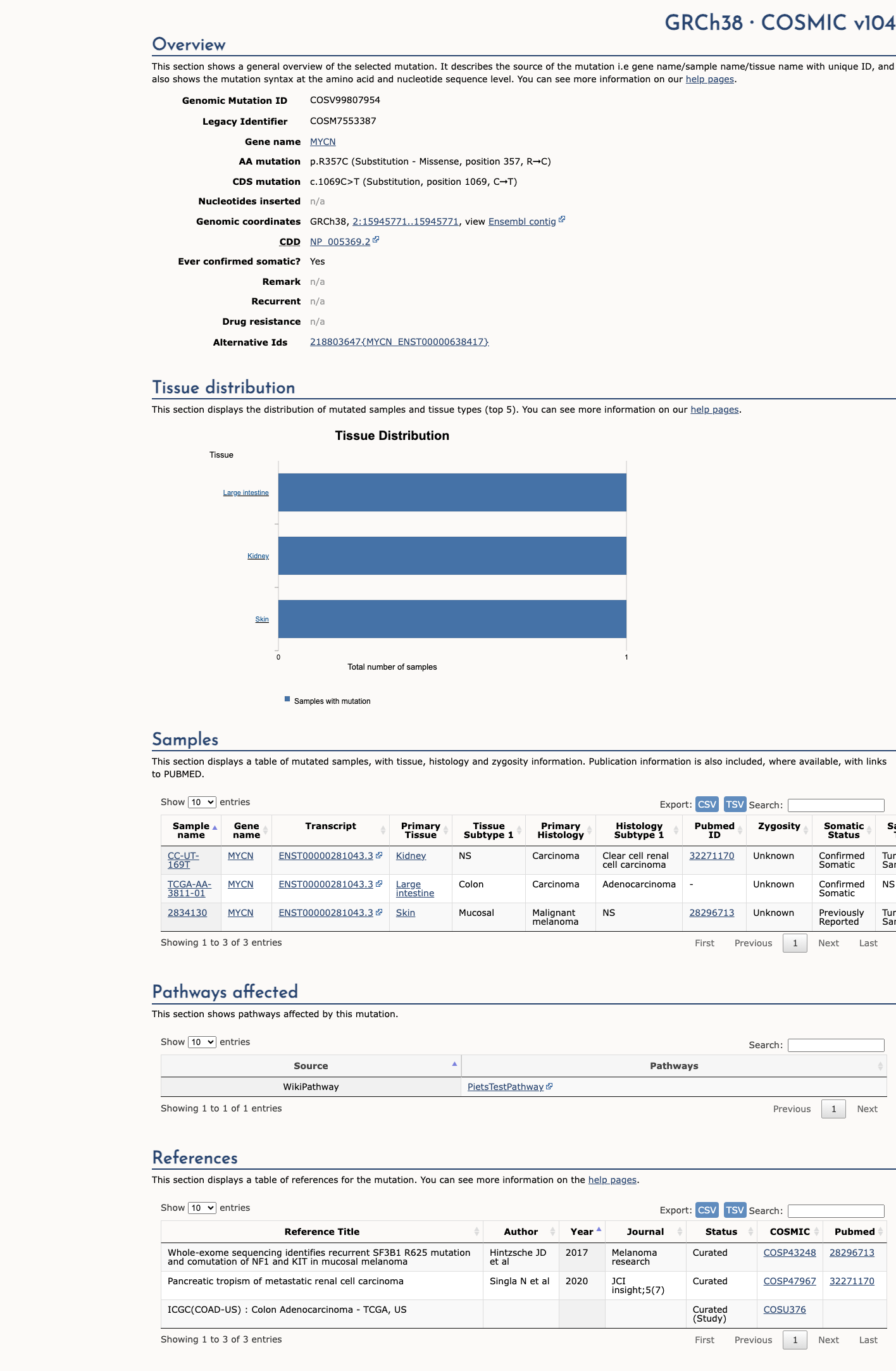Open help pages link in References section
The image size is (896, 1371).
(613, 1180)
